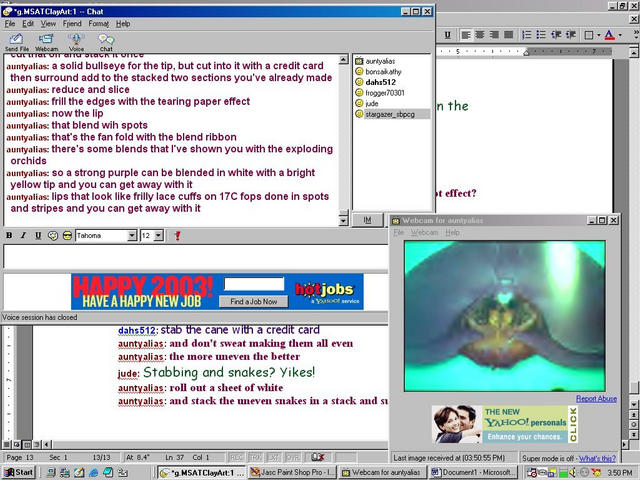Toggle numbered list in Word toolbar
The image size is (640, 480).
pos(527,35)
